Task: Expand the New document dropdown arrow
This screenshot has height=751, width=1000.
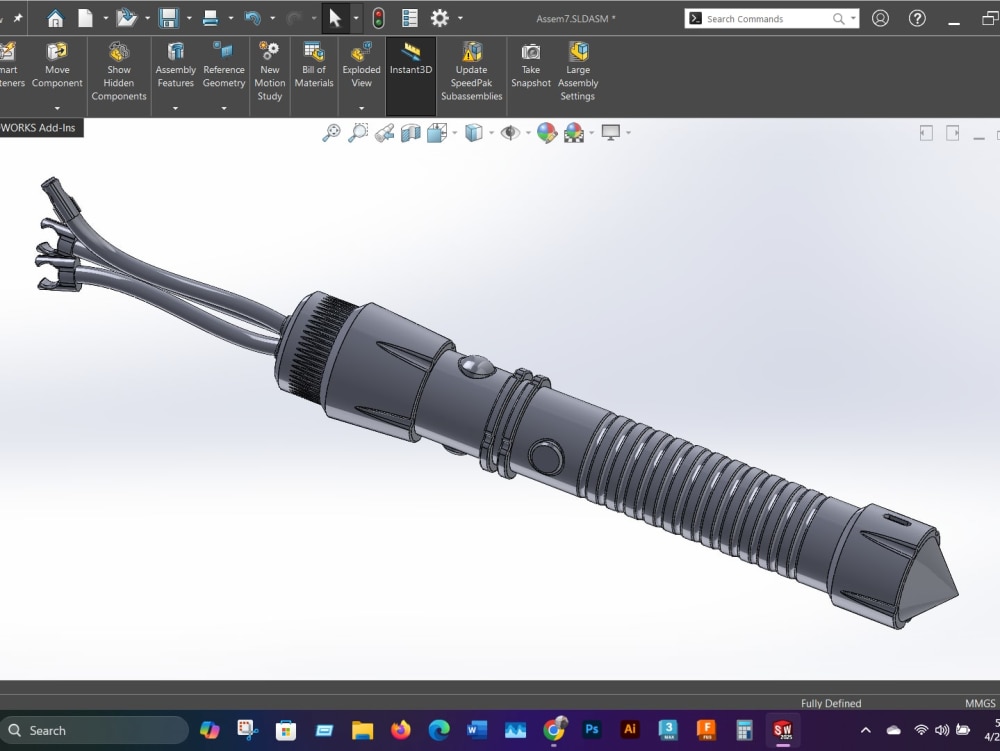Action: tap(105, 18)
